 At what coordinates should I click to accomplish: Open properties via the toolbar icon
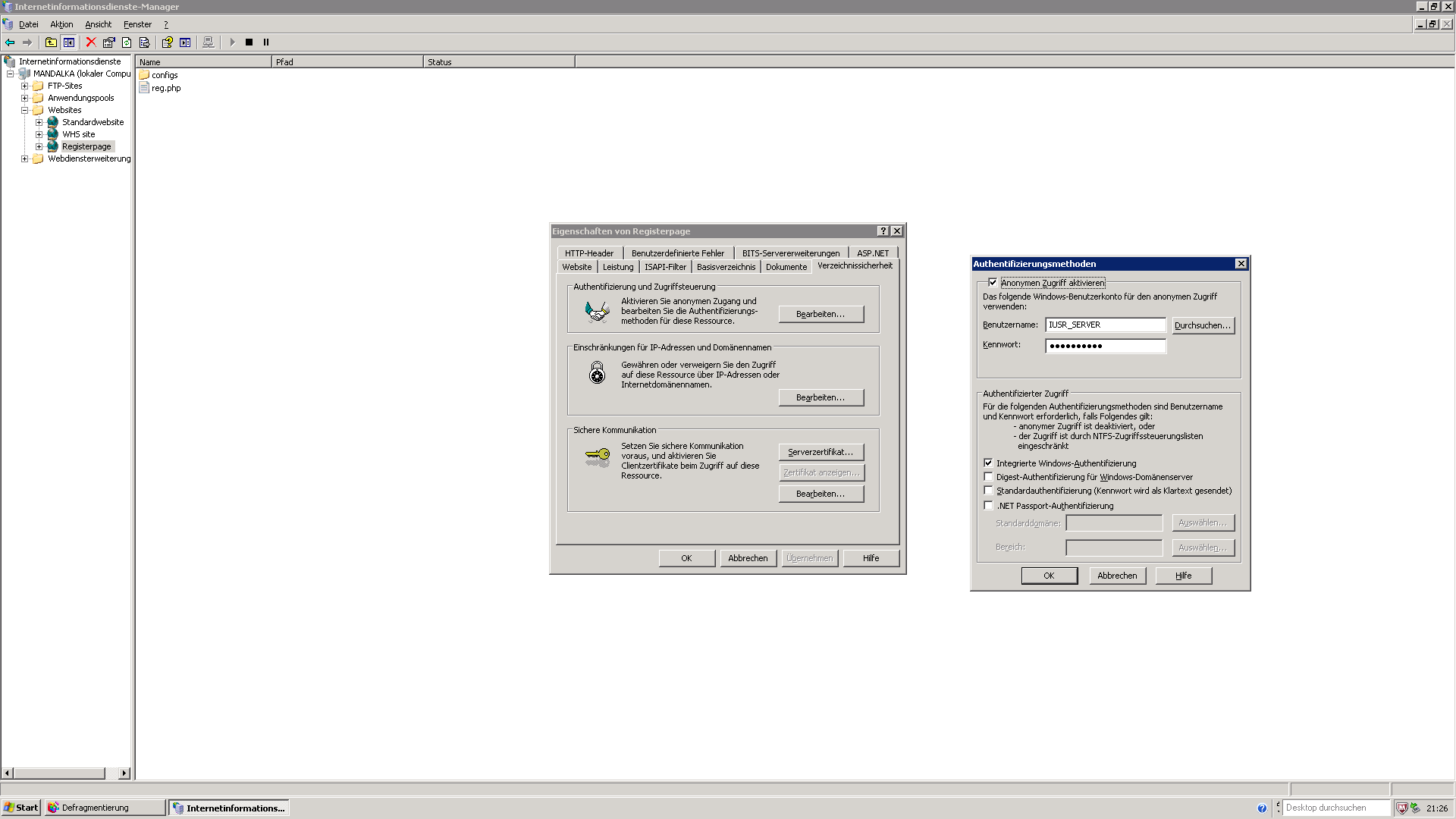point(108,42)
